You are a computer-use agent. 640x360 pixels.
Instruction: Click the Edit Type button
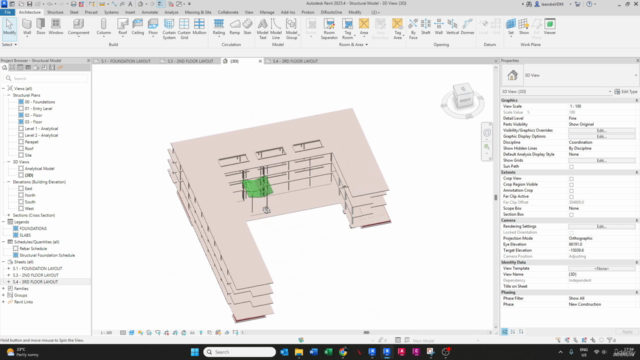(x=626, y=92)
